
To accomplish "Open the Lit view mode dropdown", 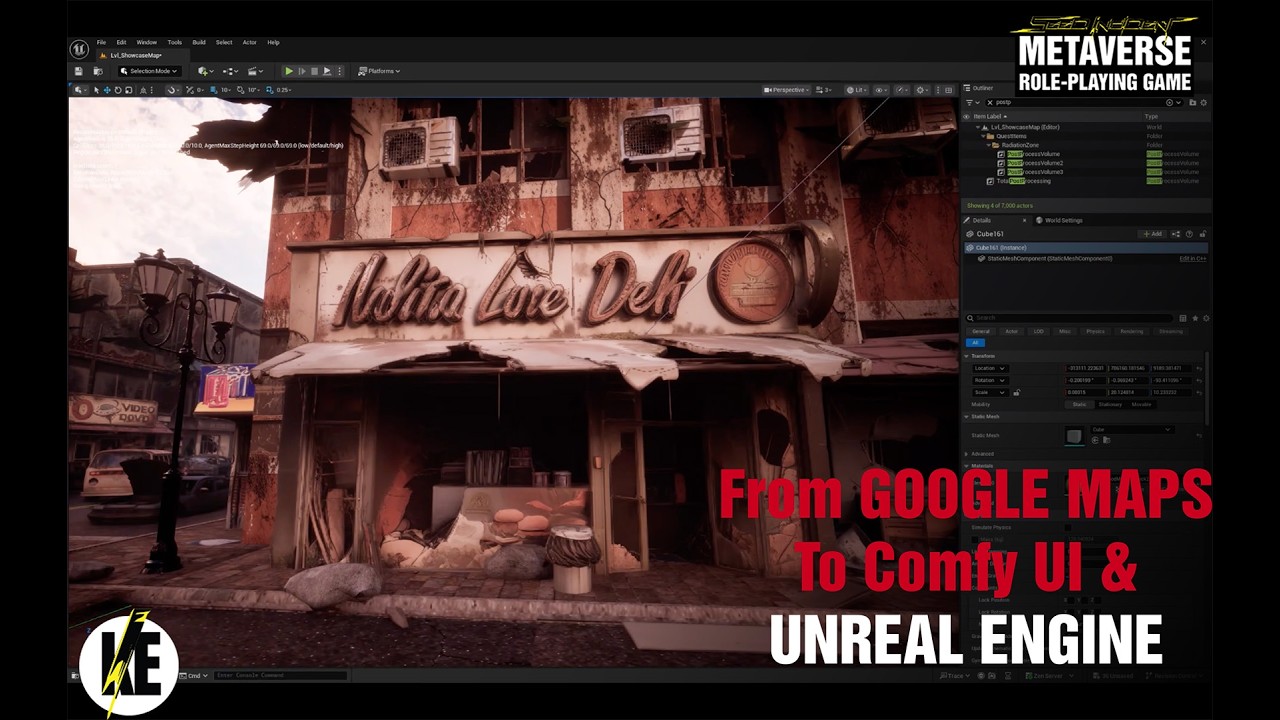I will 856,90.
